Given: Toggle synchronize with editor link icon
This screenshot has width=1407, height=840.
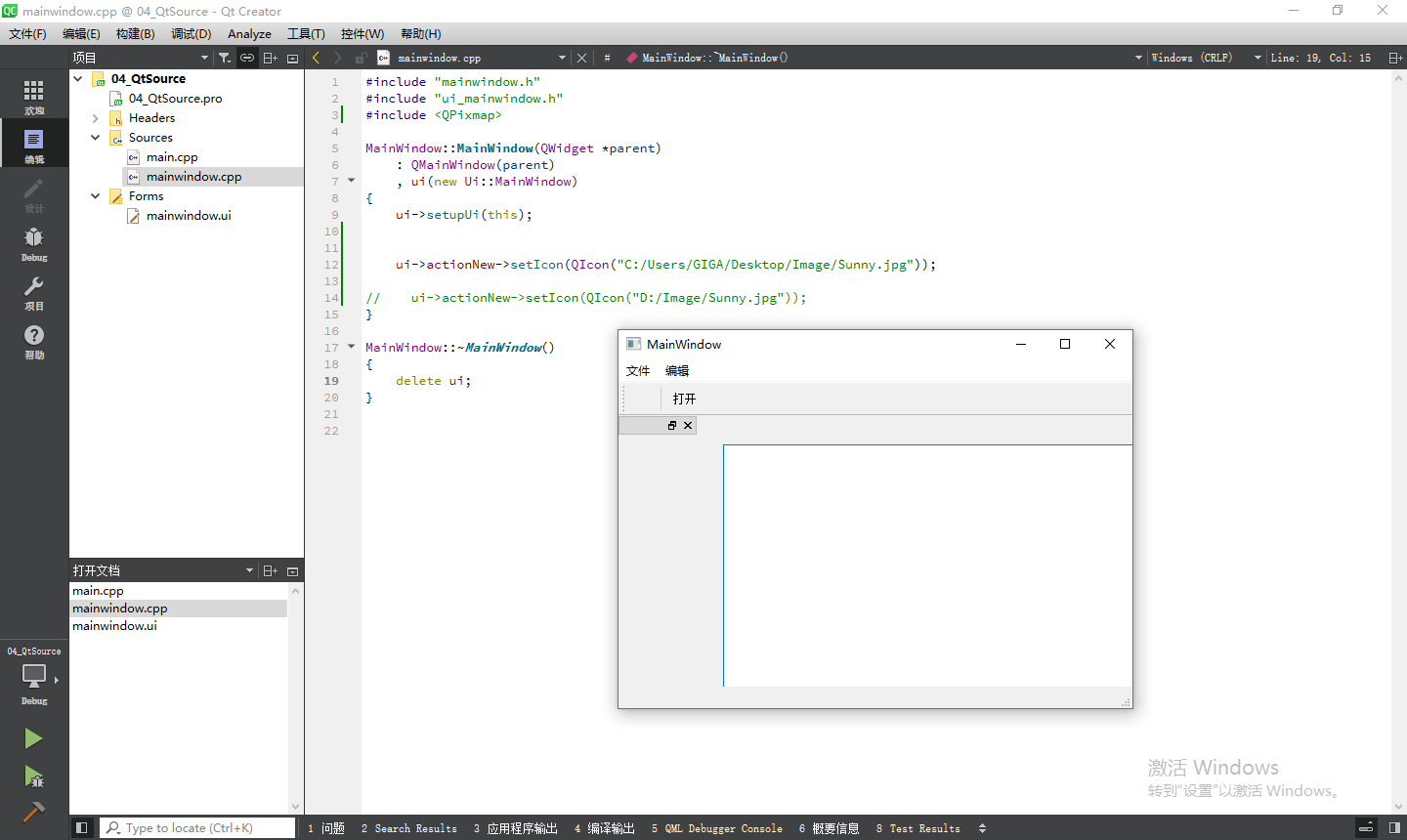Looking at the screenshot, I should pyautogui.click(x=247, y=58).
